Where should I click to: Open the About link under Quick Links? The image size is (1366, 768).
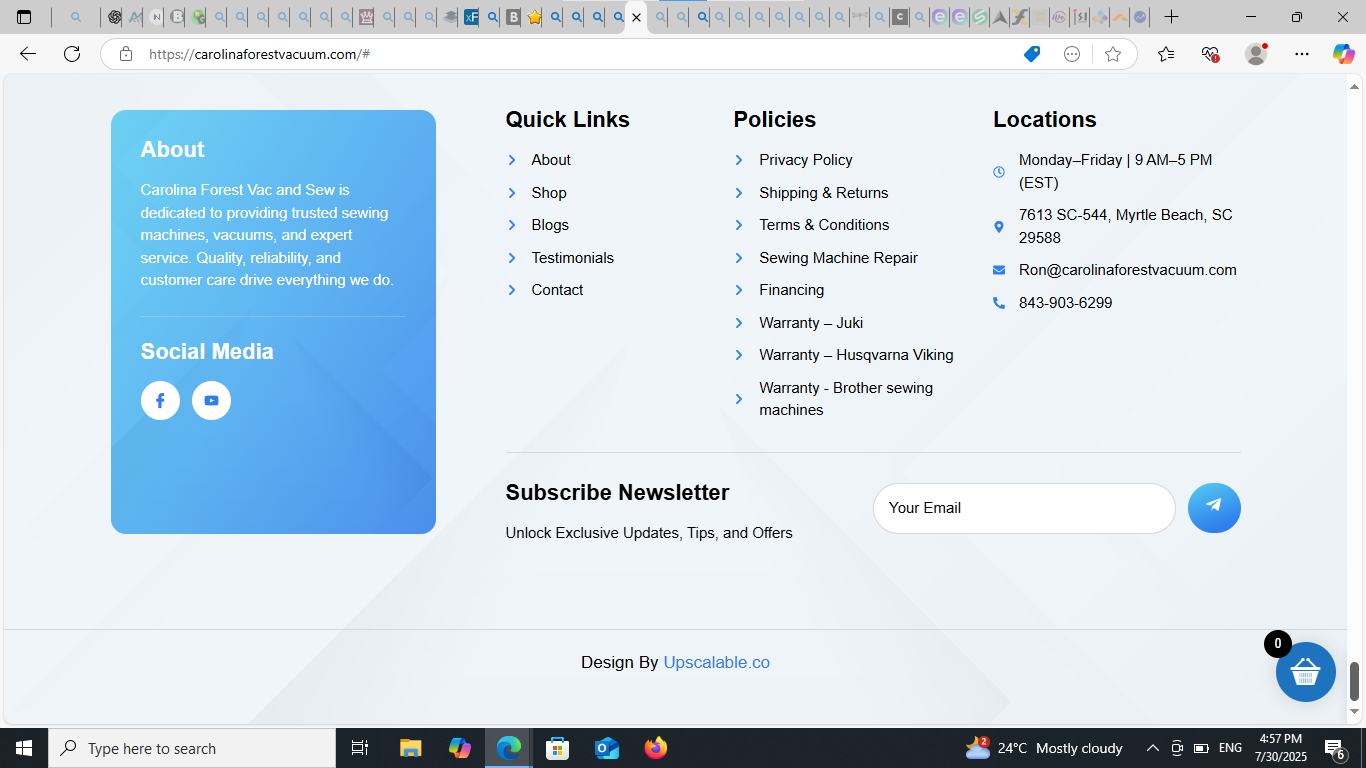[x=551, y=160]
